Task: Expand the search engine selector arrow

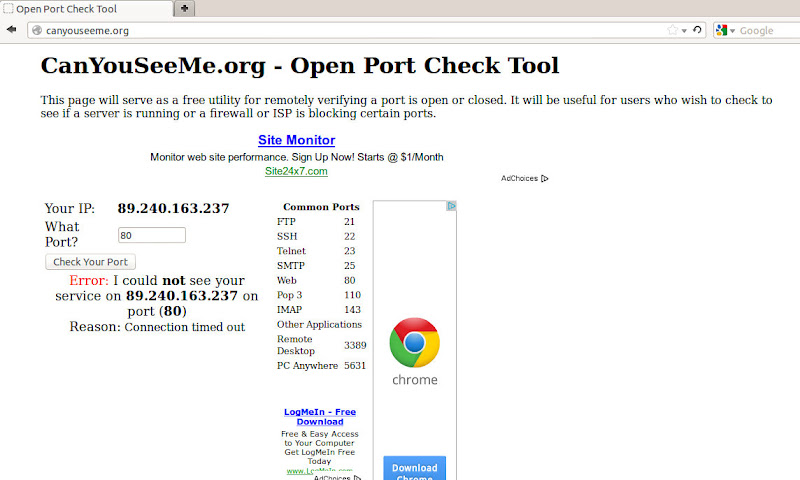Action: pyautogui.click(x=732, y=31)
